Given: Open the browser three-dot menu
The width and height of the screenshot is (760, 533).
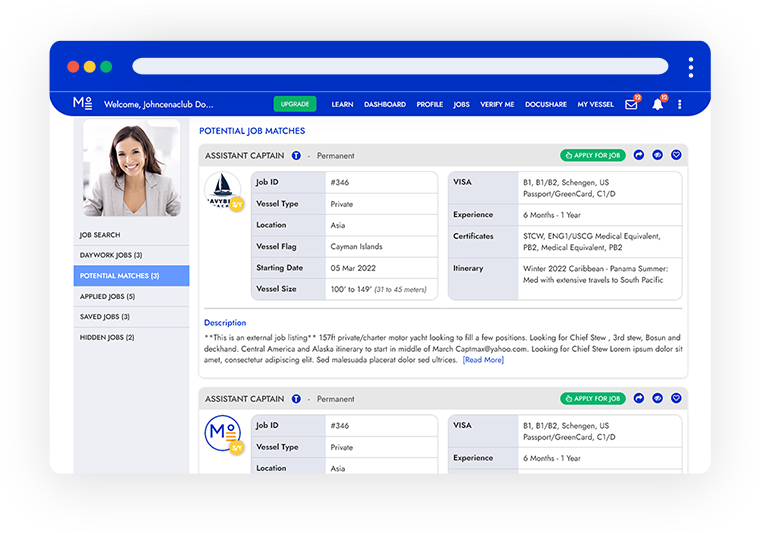Looking at the screenshot, I should [x=691, y=67].
